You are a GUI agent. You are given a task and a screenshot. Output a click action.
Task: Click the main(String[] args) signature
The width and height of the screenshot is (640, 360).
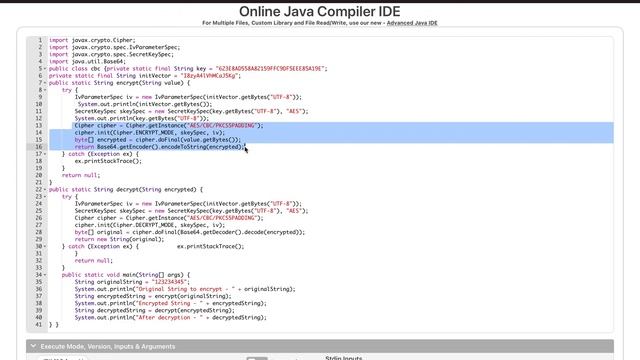[126, 275]
